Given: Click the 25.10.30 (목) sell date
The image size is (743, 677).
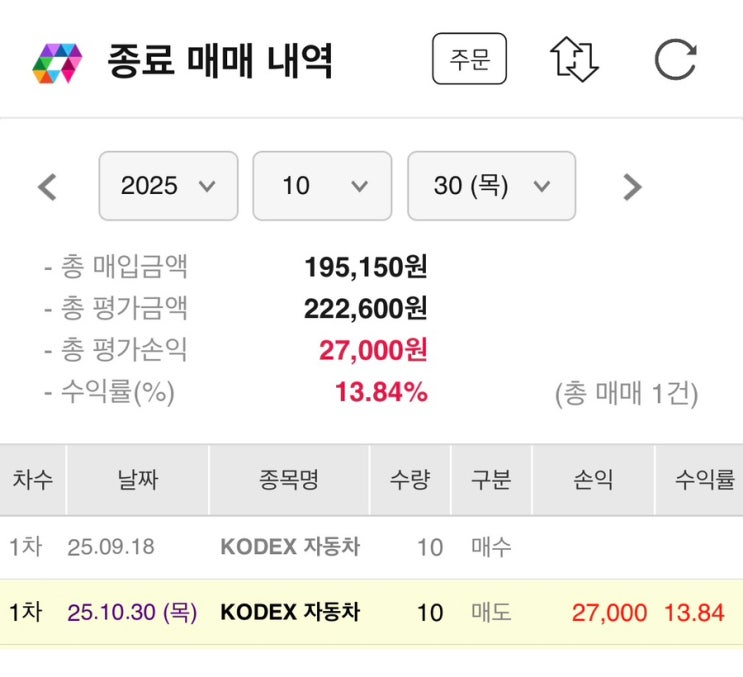Looking at the screenshot, I should coord(132,612).
